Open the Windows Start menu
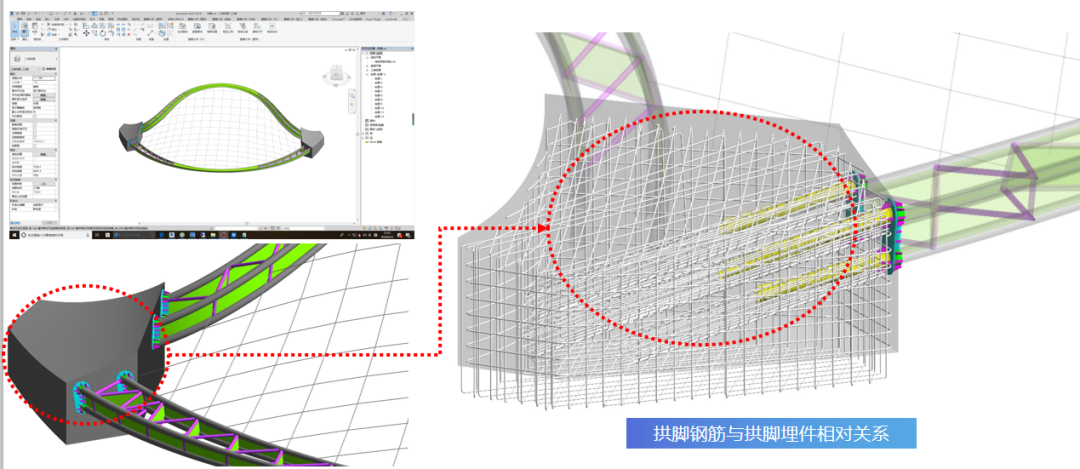 [x=14, y=235]
